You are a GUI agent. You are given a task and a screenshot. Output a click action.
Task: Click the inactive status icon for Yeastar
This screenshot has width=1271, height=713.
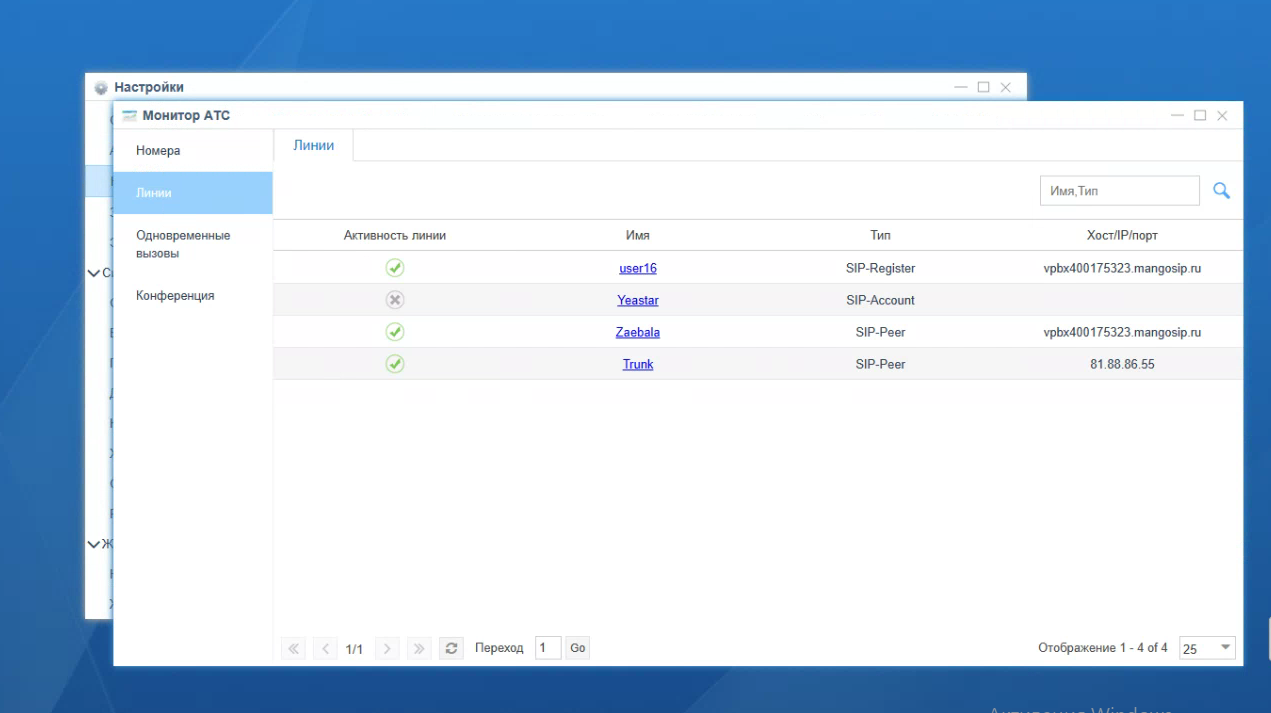(395, 300)
